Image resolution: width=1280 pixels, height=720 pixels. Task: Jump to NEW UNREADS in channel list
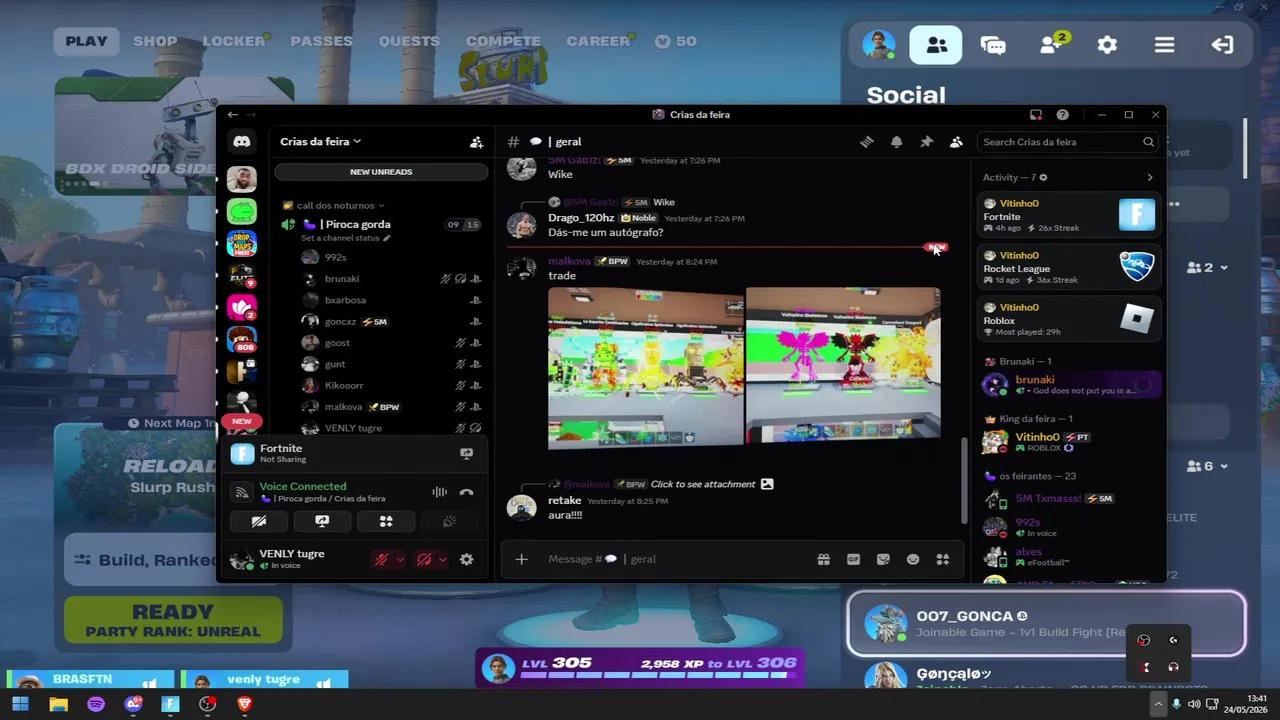[381, 172]
